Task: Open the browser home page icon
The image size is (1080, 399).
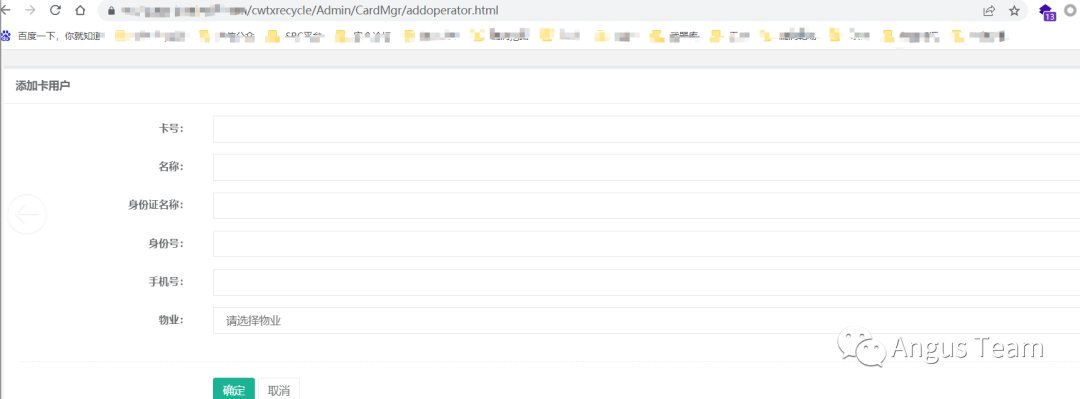Action: coord(81,10)
